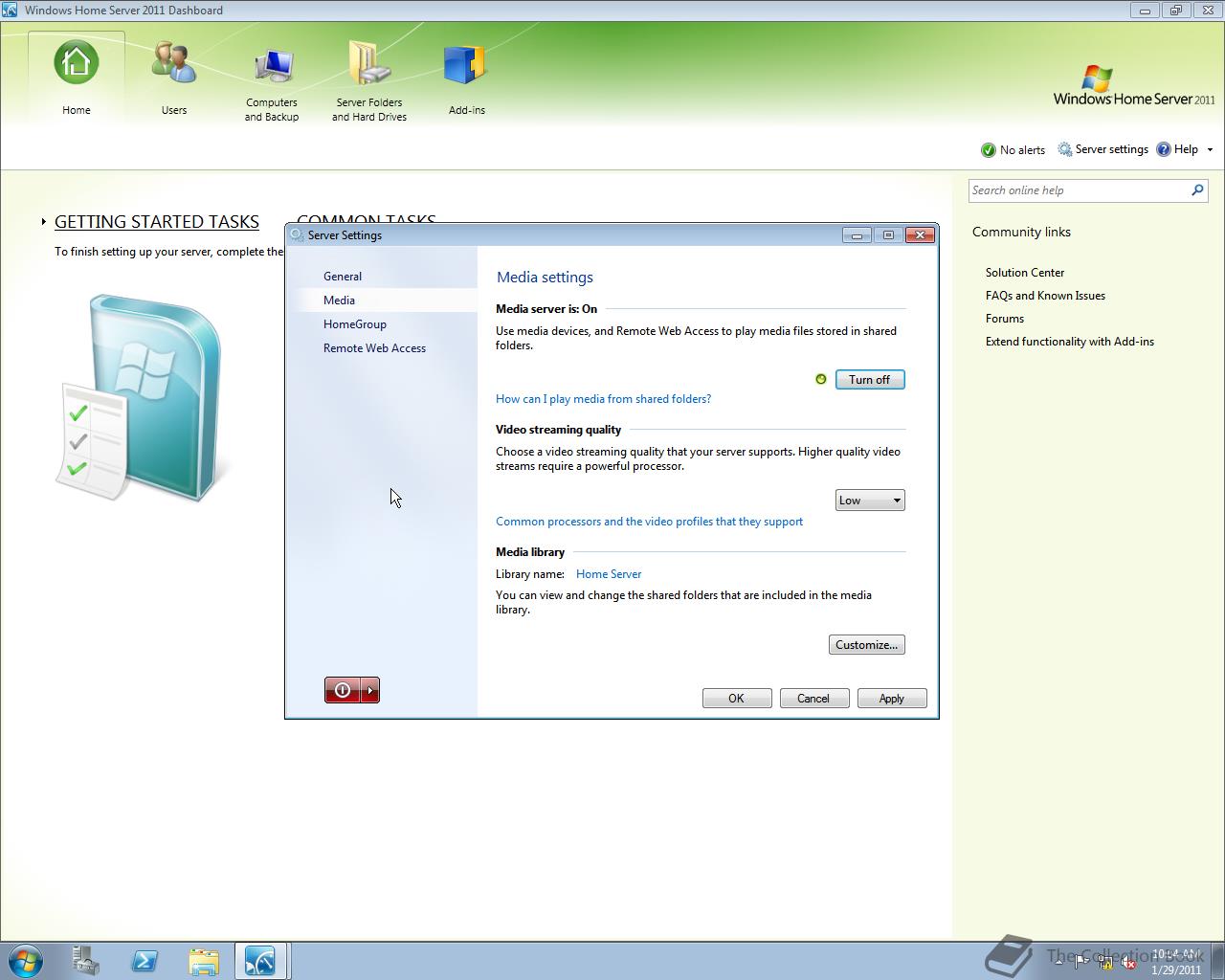Cancel the Server Settings dialog

pos(814,699)
